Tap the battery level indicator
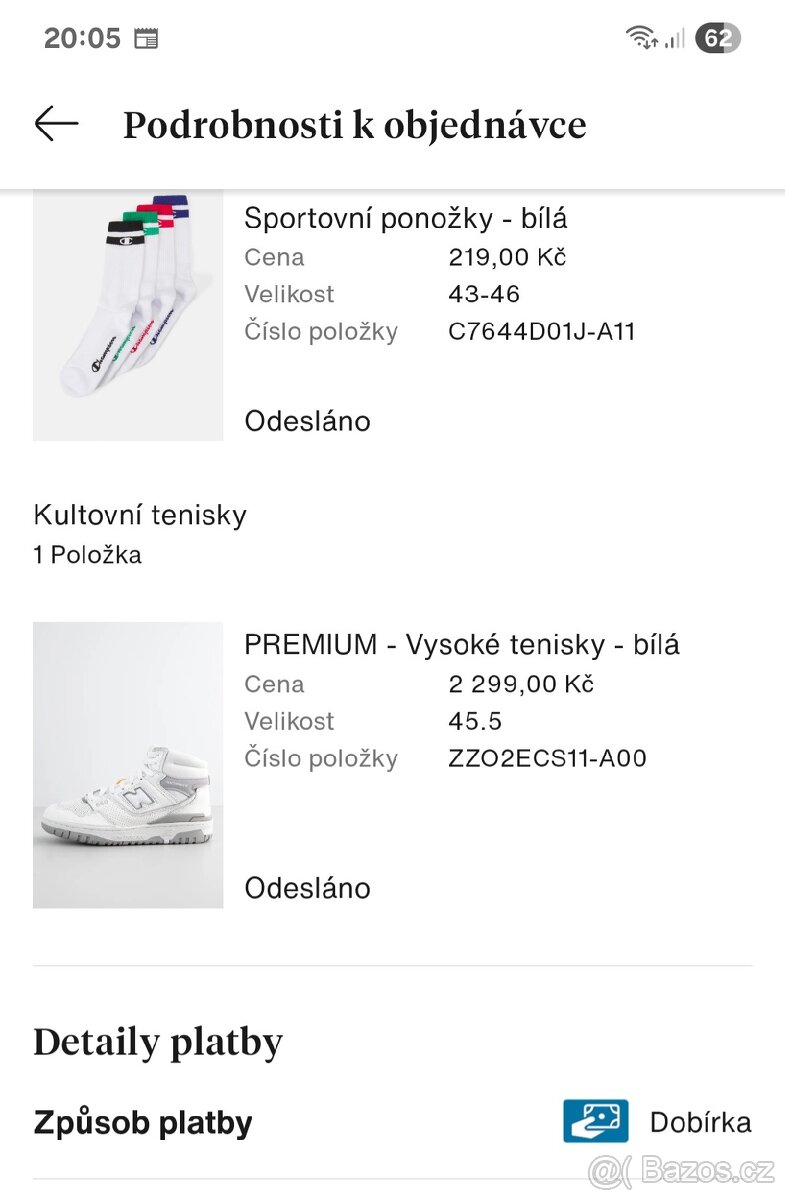This screenshot has width=785, height=1200. [717, 38]
